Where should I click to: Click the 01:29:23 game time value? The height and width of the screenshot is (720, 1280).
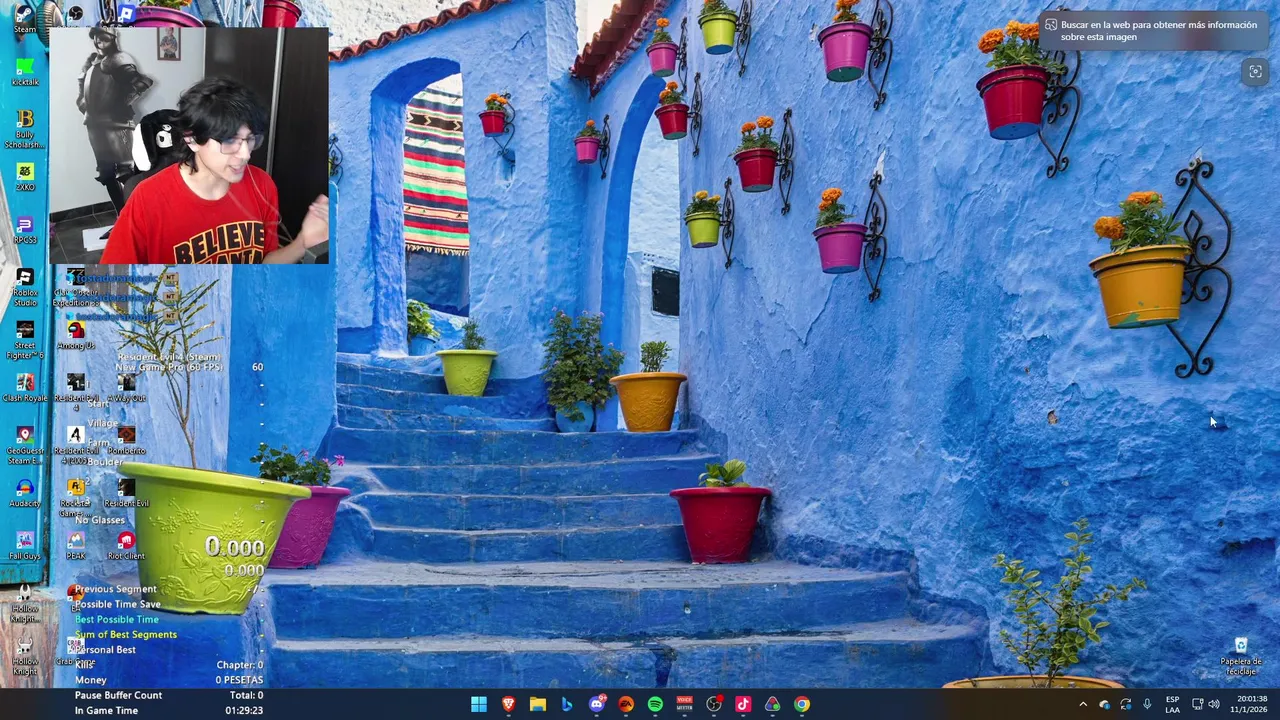244,711
